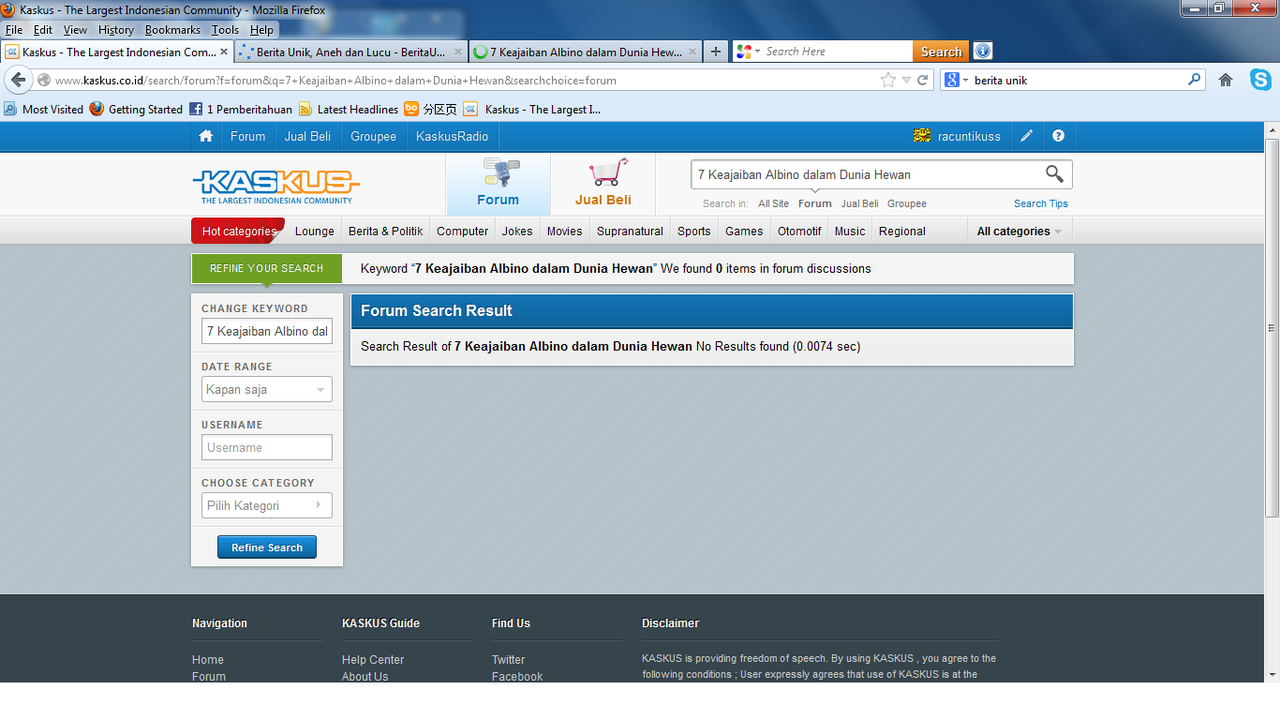
Task: Run the 'berita unik' search with the magnifier
Action: pyautogui.click(x=1194, y=80)
